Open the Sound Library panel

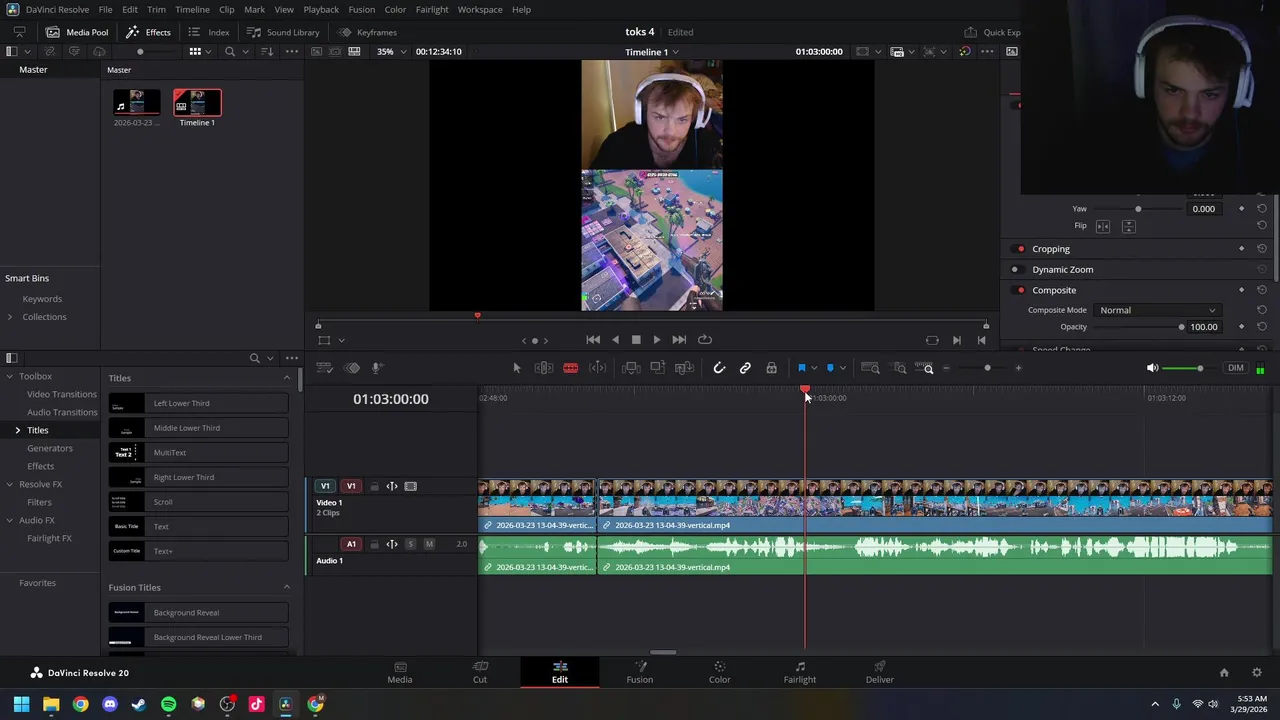[283, 32]
